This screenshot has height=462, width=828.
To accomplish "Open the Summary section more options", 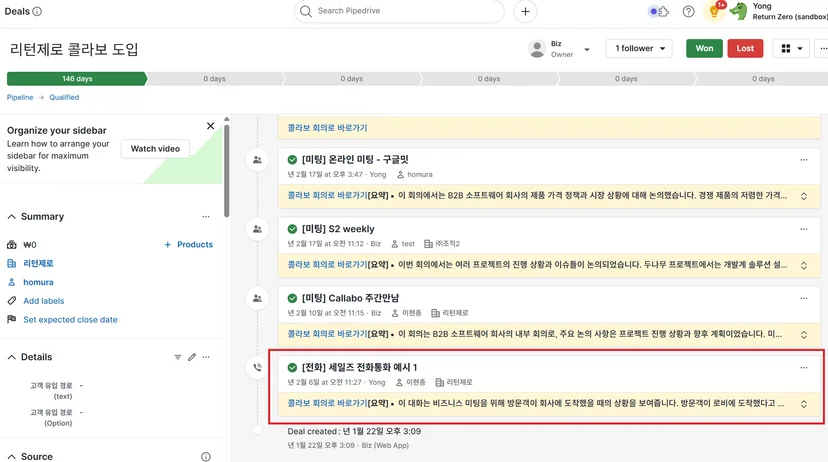I will coord(205,216).
